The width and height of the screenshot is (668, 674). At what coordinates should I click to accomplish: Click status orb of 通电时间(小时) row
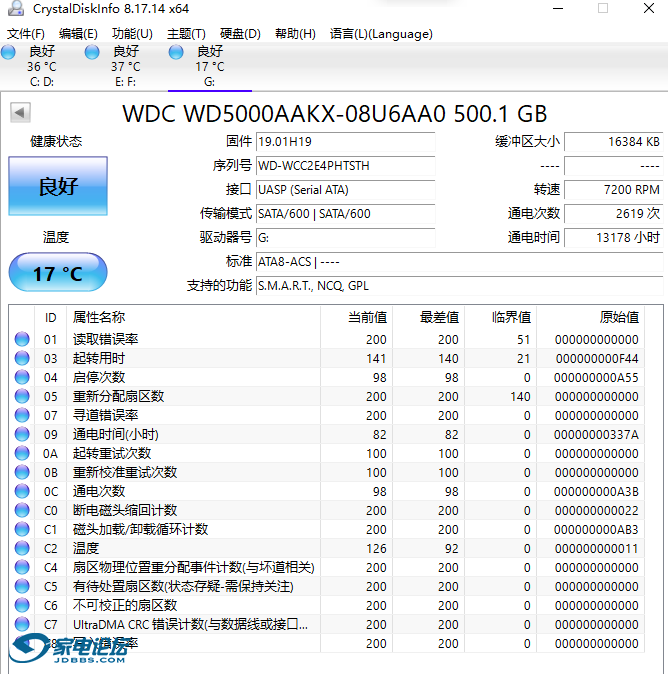[x=22, y=434]
